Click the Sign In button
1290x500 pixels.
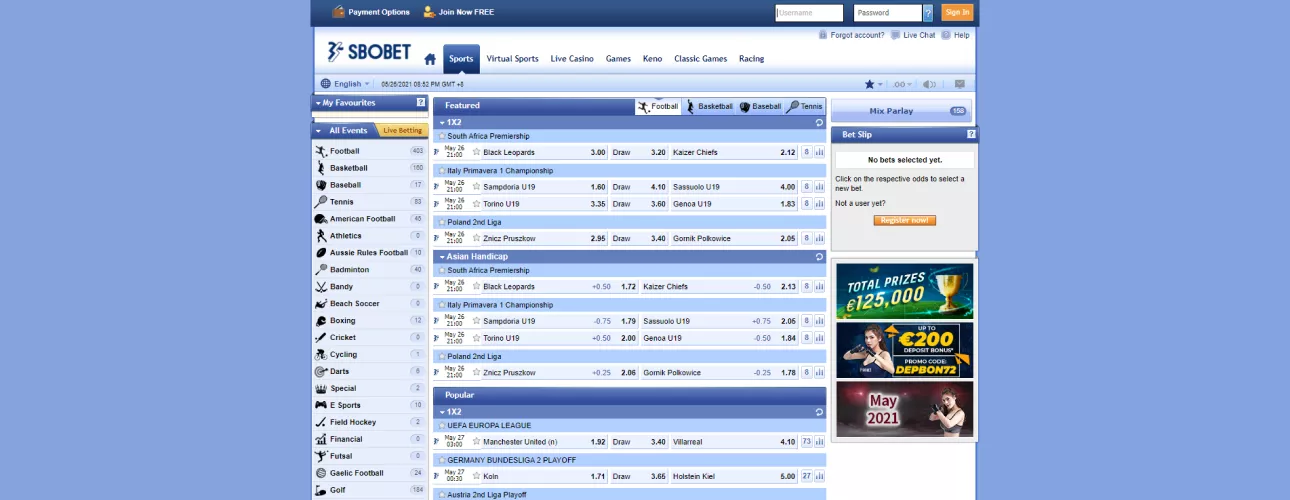957,13
